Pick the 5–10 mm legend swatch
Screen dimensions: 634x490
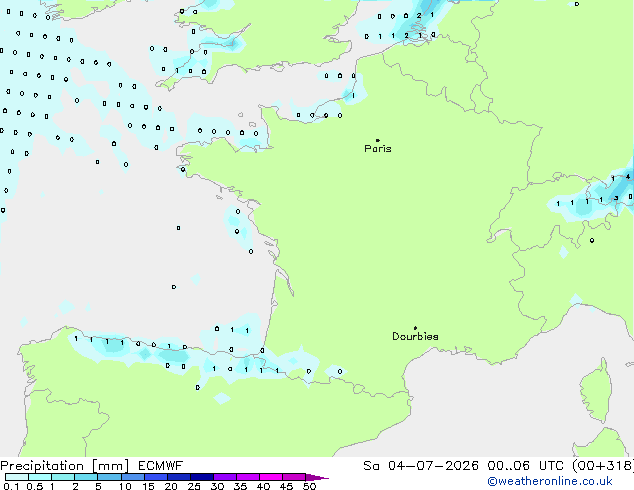click(109, 477)
